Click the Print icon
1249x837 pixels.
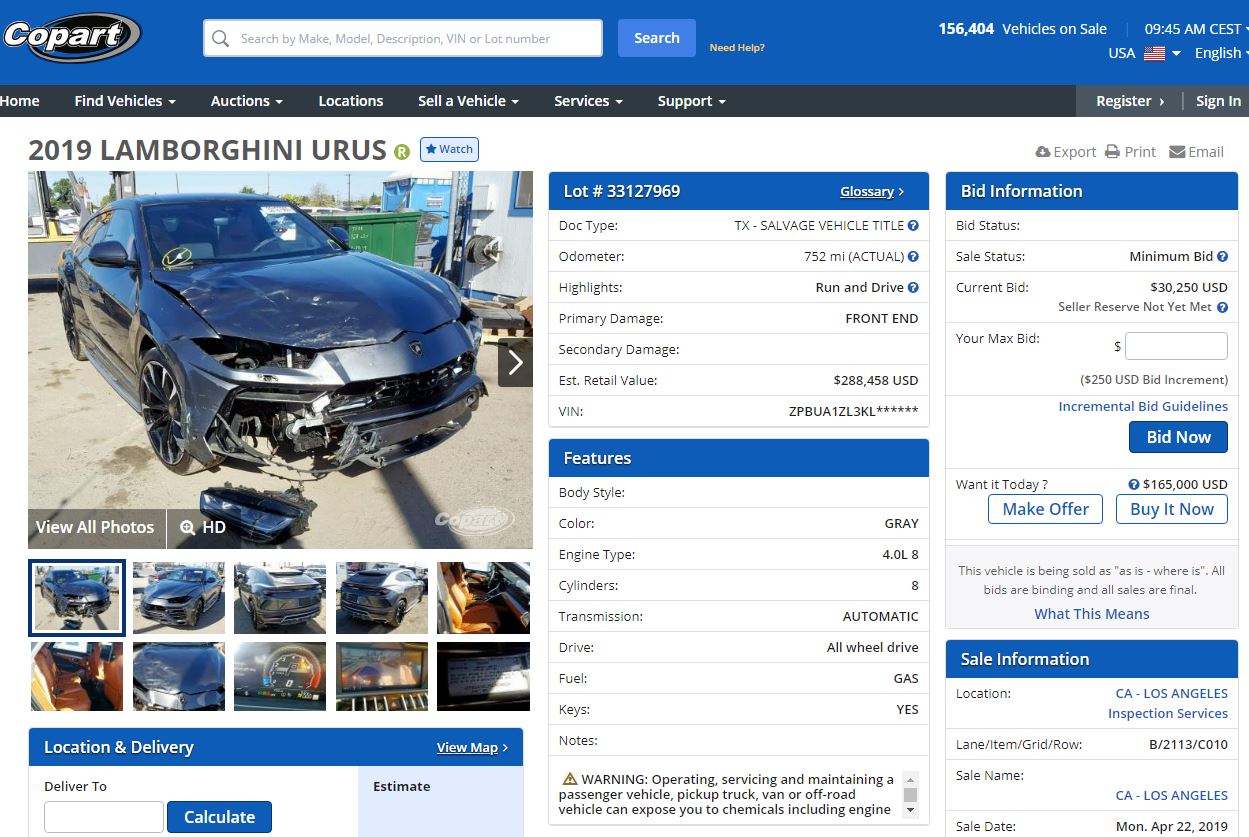coord(1112,152)
